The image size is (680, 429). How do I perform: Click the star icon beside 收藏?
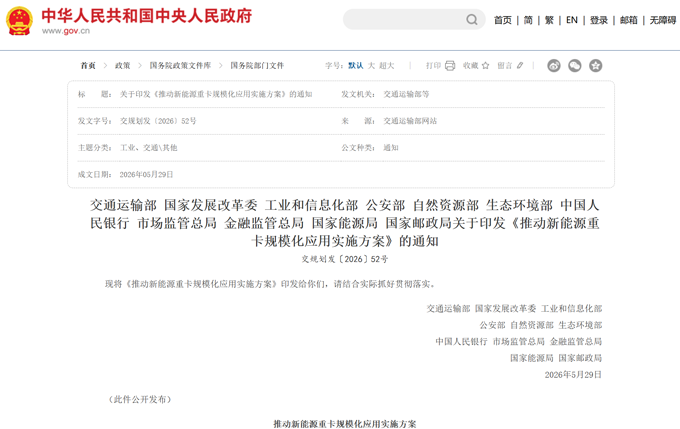pos(485,65)
